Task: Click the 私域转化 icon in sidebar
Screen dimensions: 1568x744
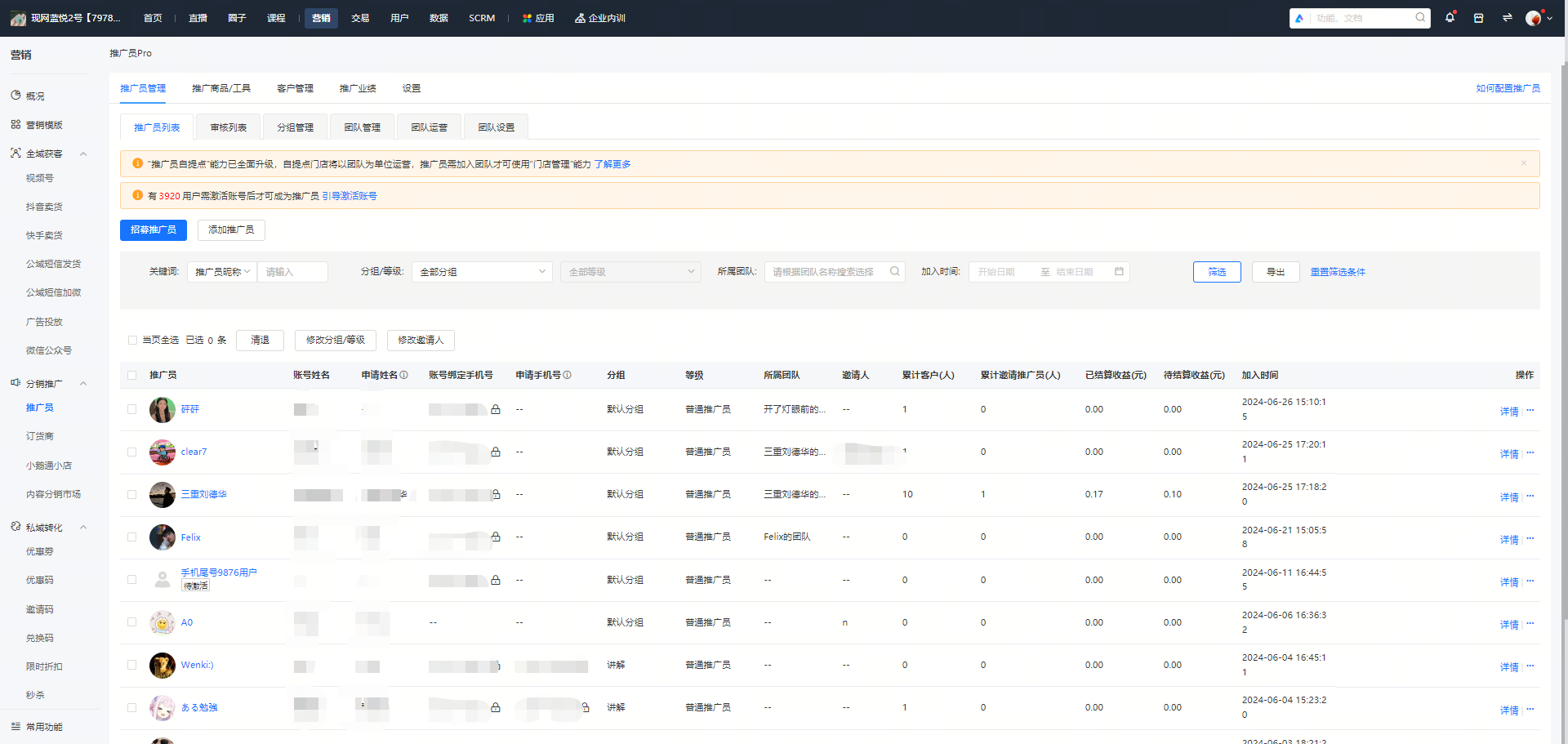Action: click(x=16, y=527)
